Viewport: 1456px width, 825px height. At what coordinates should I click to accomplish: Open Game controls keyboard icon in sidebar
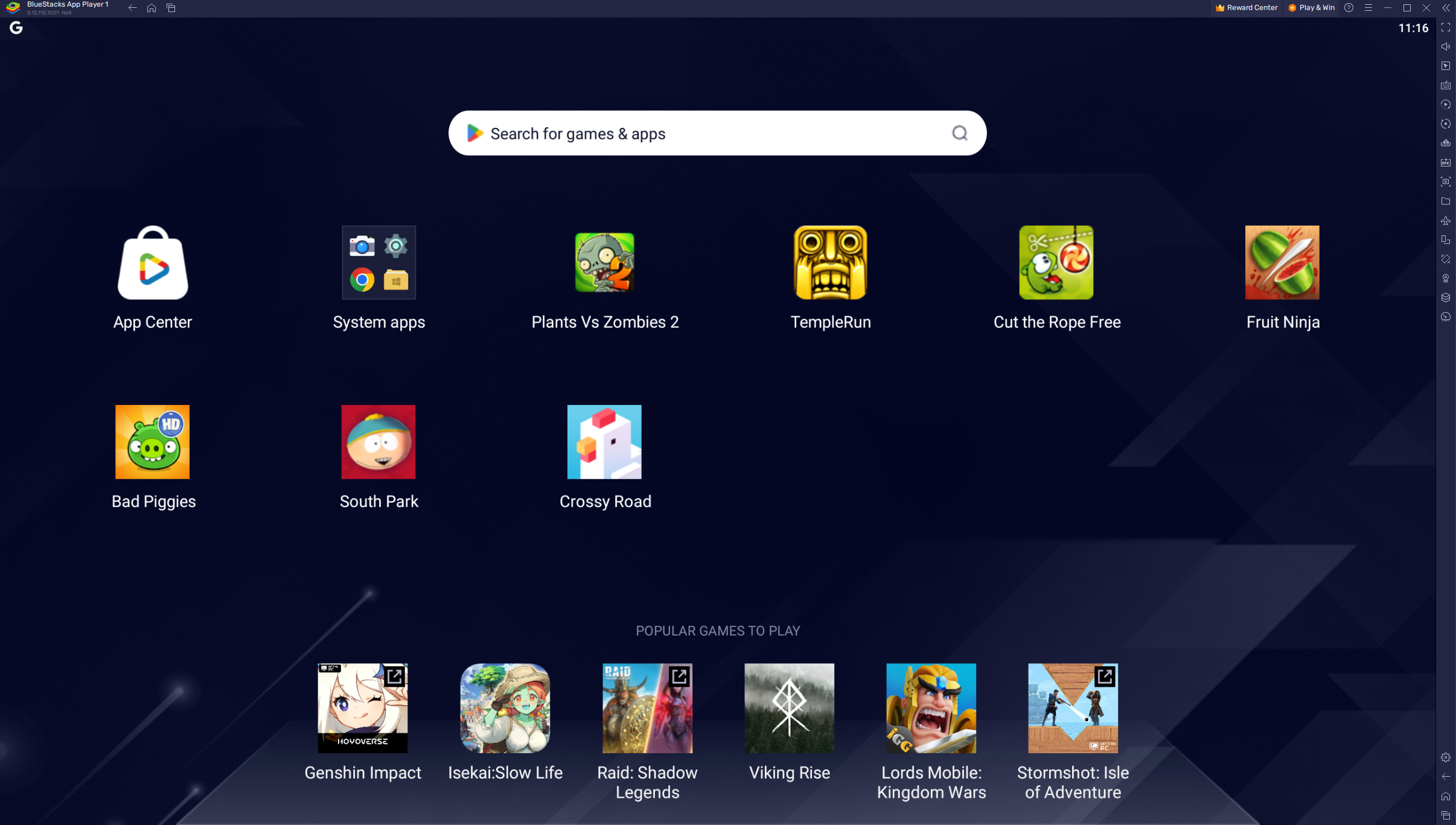pos(1446,85)
